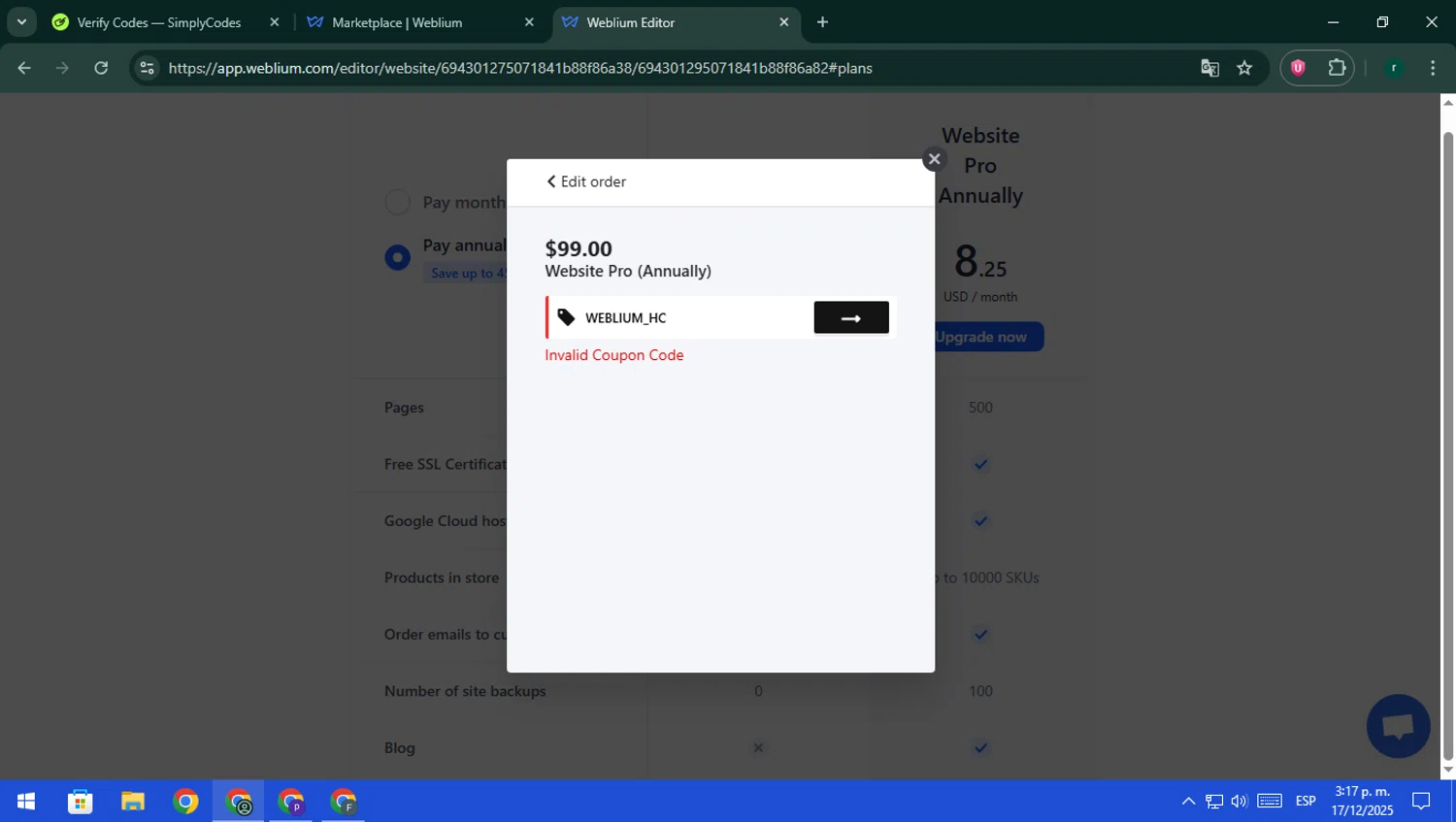
Task: Select the Pay annually radio button
Action: [397, 257]
